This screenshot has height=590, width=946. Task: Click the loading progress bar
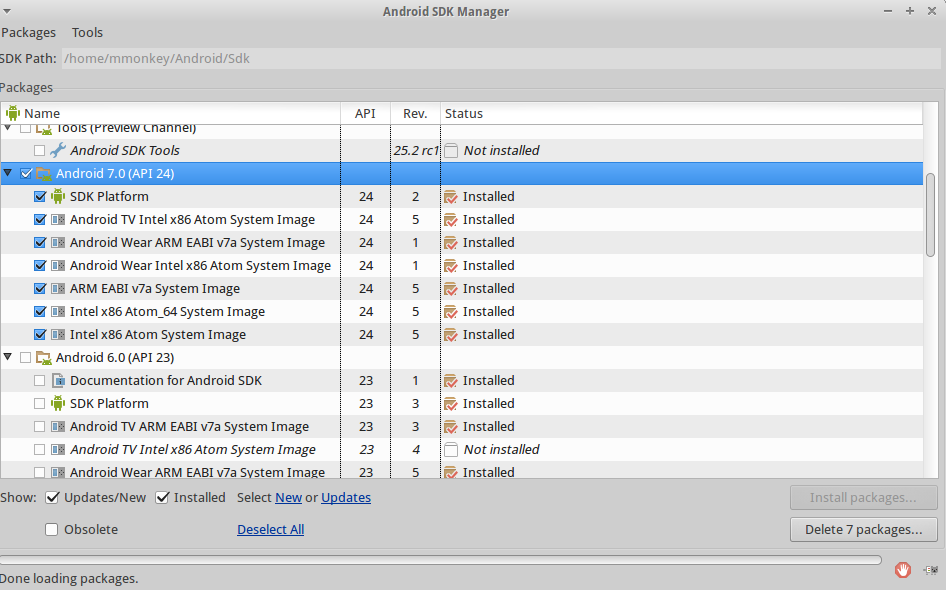(441, 560)
